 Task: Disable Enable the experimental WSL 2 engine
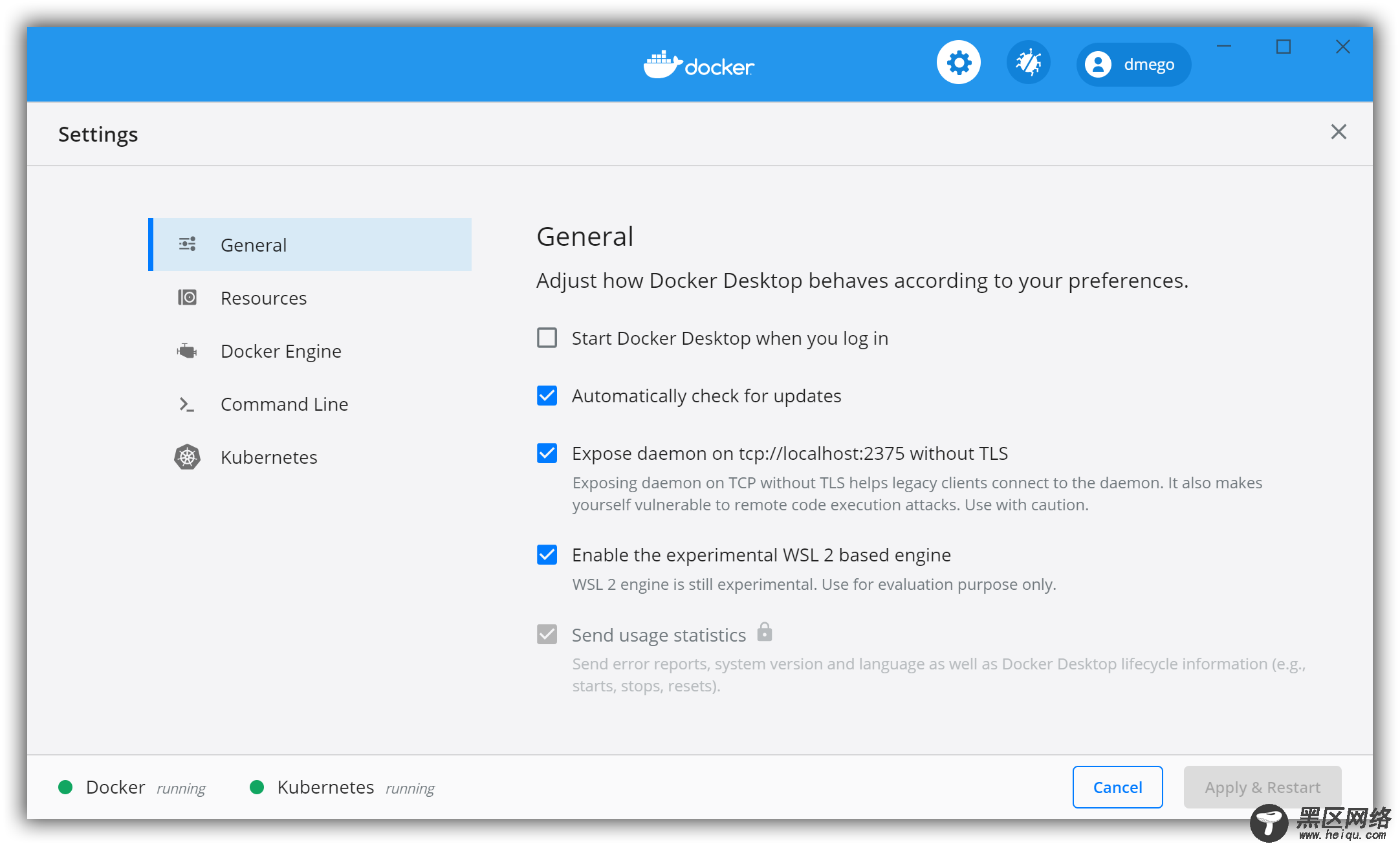pos(548,554)
